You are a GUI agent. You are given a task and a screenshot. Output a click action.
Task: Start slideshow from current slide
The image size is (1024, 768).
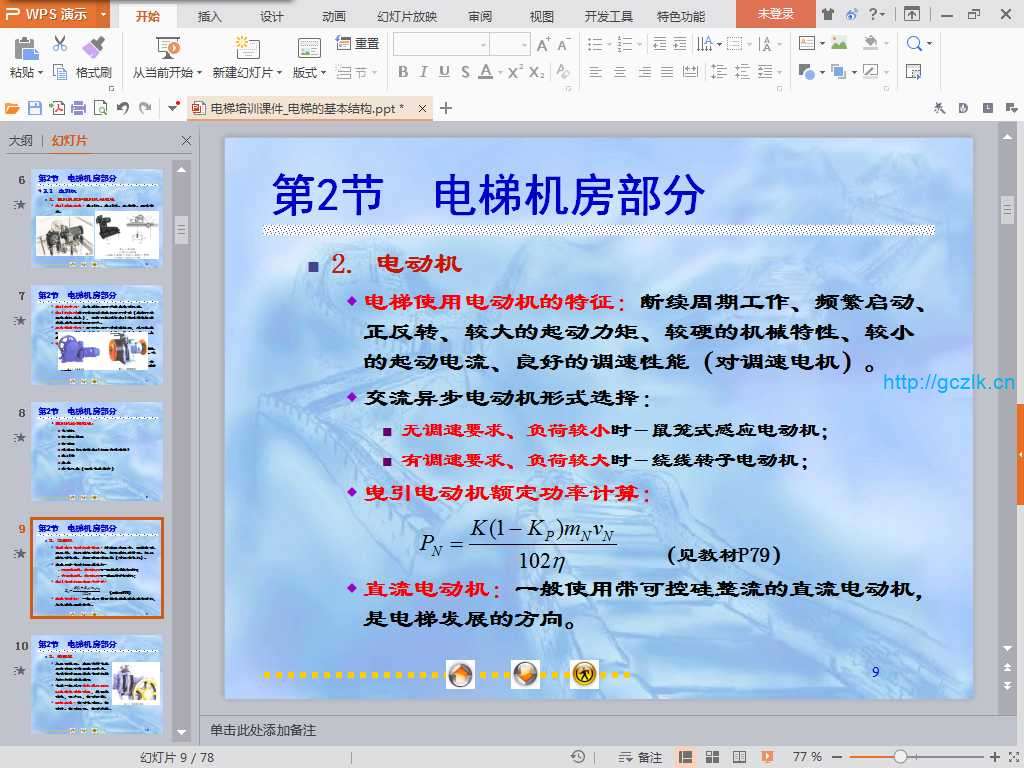[168, 58]
